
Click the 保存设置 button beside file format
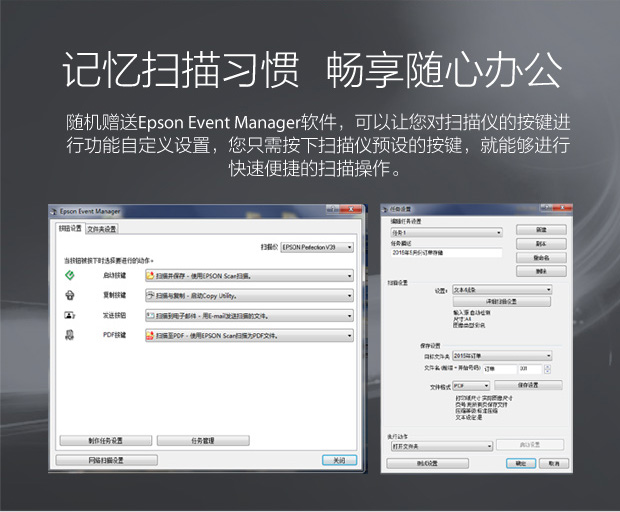coord(528,385)
